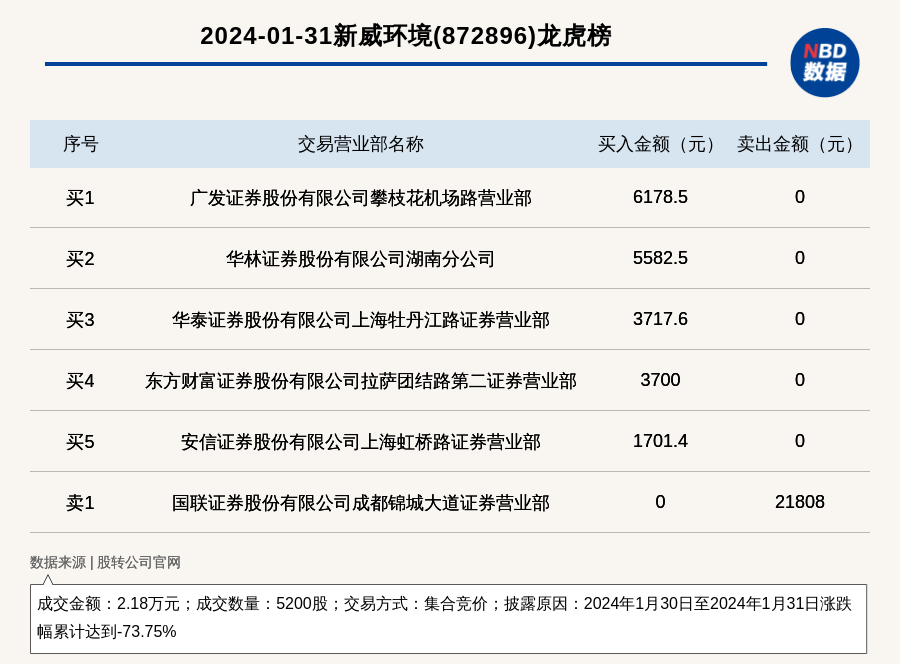Select 广发证券股份有限公司攀枝花机场路营业部

pyautogui.click(x=360, y=198)
